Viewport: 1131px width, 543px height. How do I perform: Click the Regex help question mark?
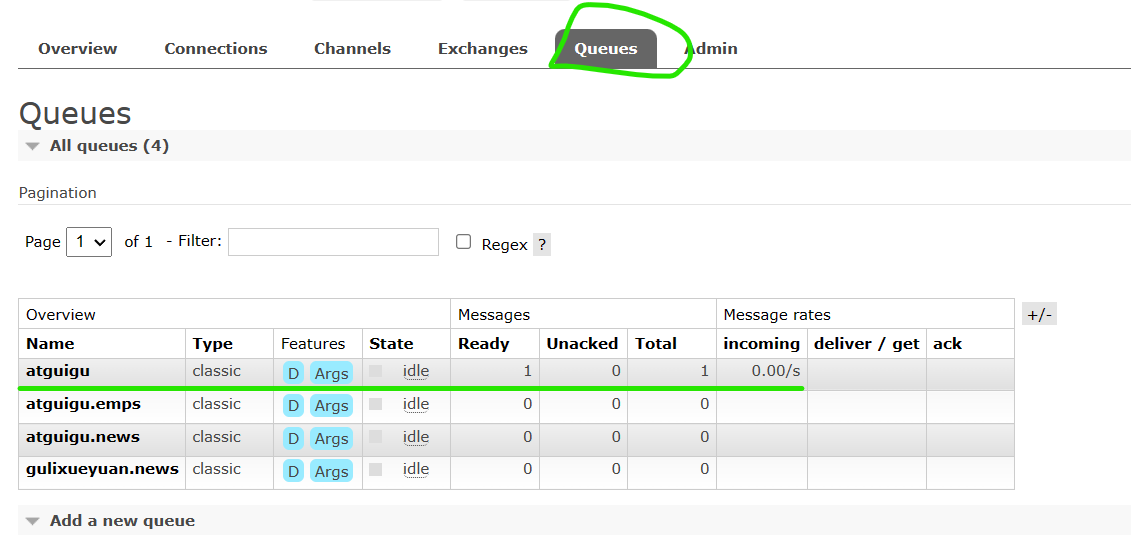[542, 244]
